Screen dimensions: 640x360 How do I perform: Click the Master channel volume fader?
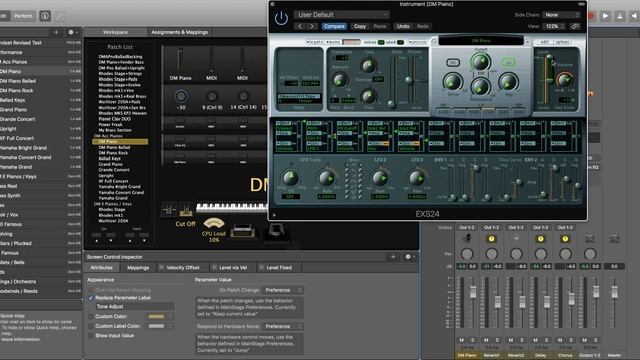pyautogui.click(x=614, y=291)
